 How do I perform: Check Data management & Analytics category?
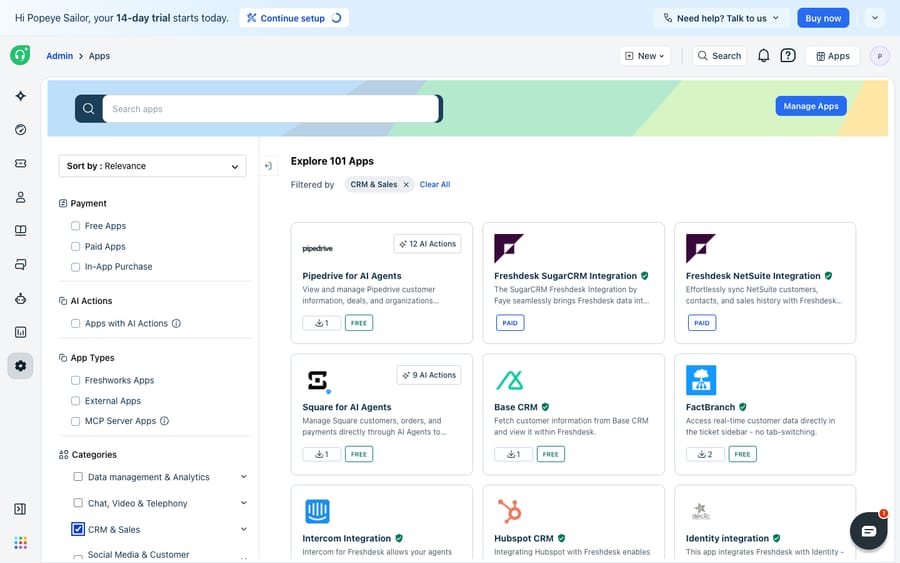click(78, 476)
